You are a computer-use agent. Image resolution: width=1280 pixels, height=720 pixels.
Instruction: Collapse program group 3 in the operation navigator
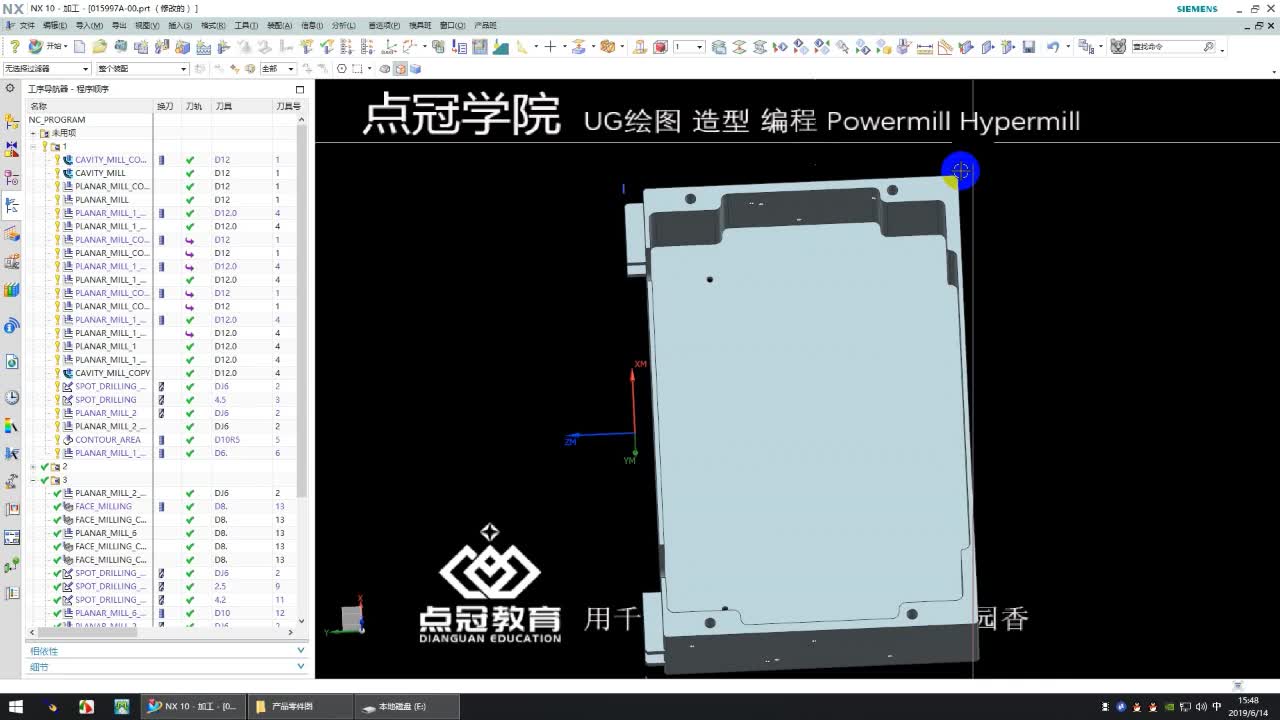coord(33,479)
